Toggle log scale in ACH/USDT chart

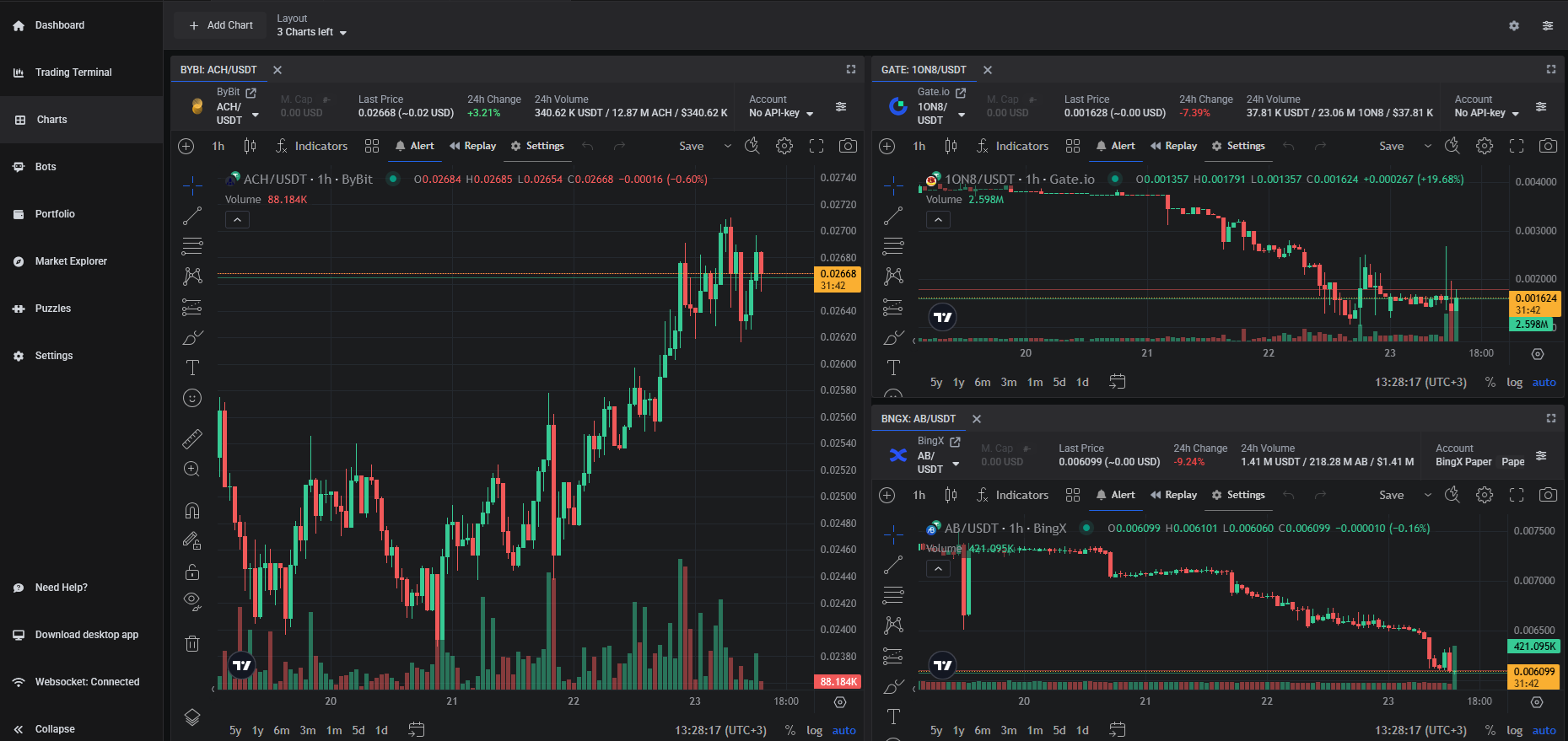pyautogui.click(x=814, y=731)
